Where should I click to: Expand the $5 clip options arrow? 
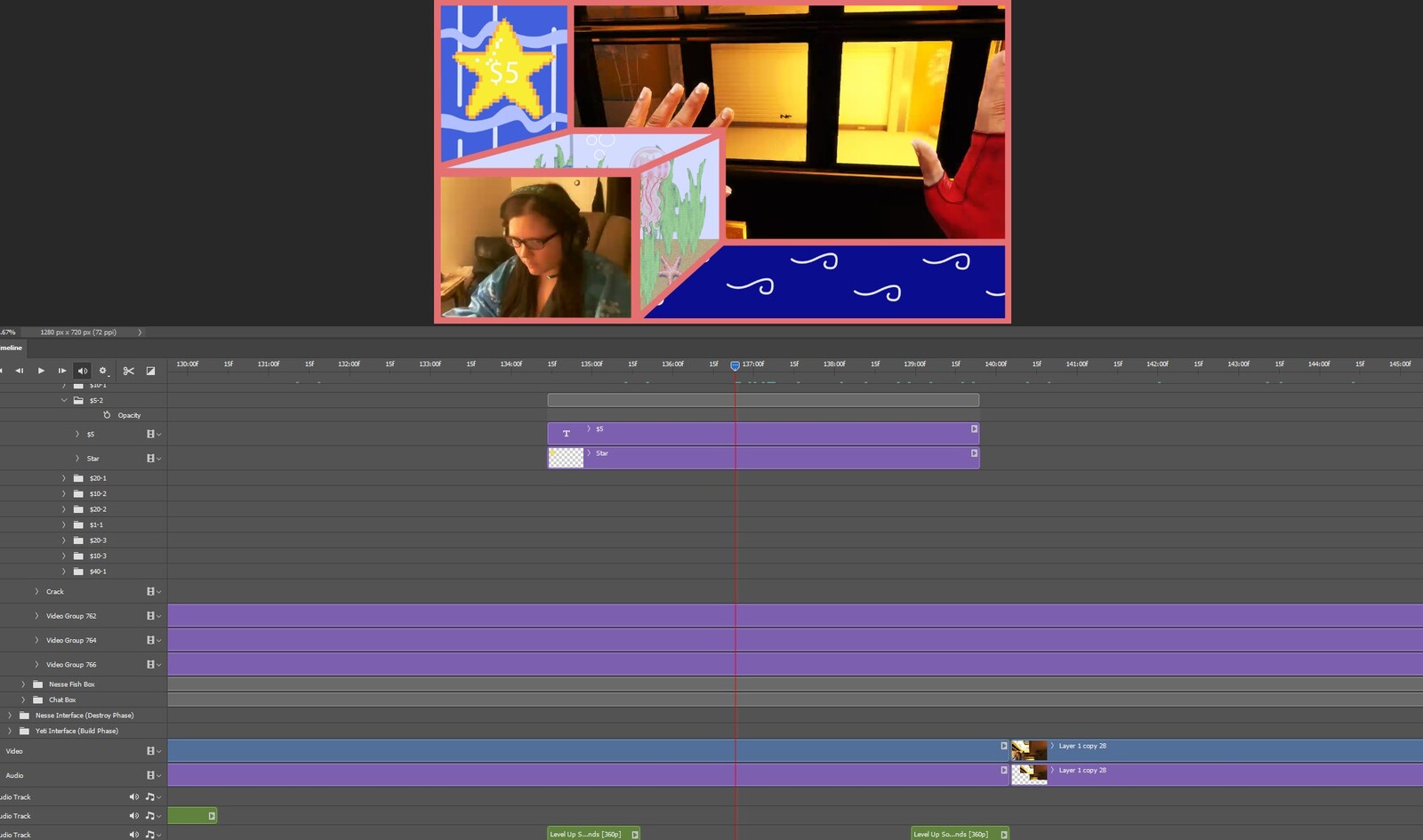pyautogui.click(x=589, y=428)
